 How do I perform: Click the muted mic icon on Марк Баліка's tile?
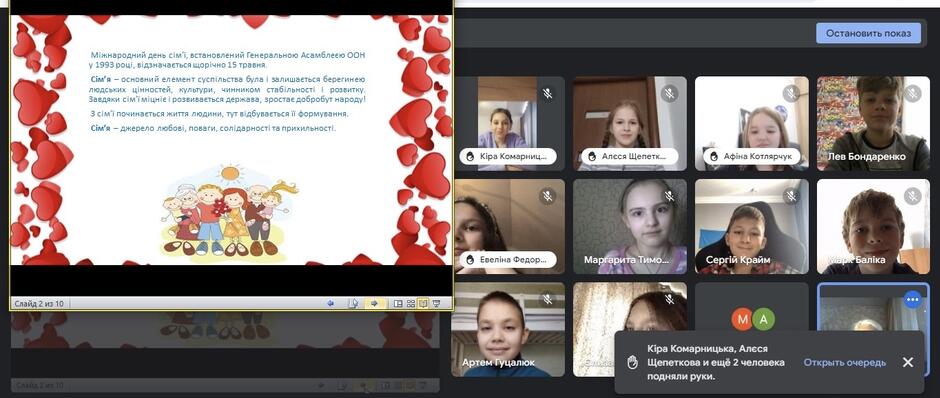[x=913, y=196]
